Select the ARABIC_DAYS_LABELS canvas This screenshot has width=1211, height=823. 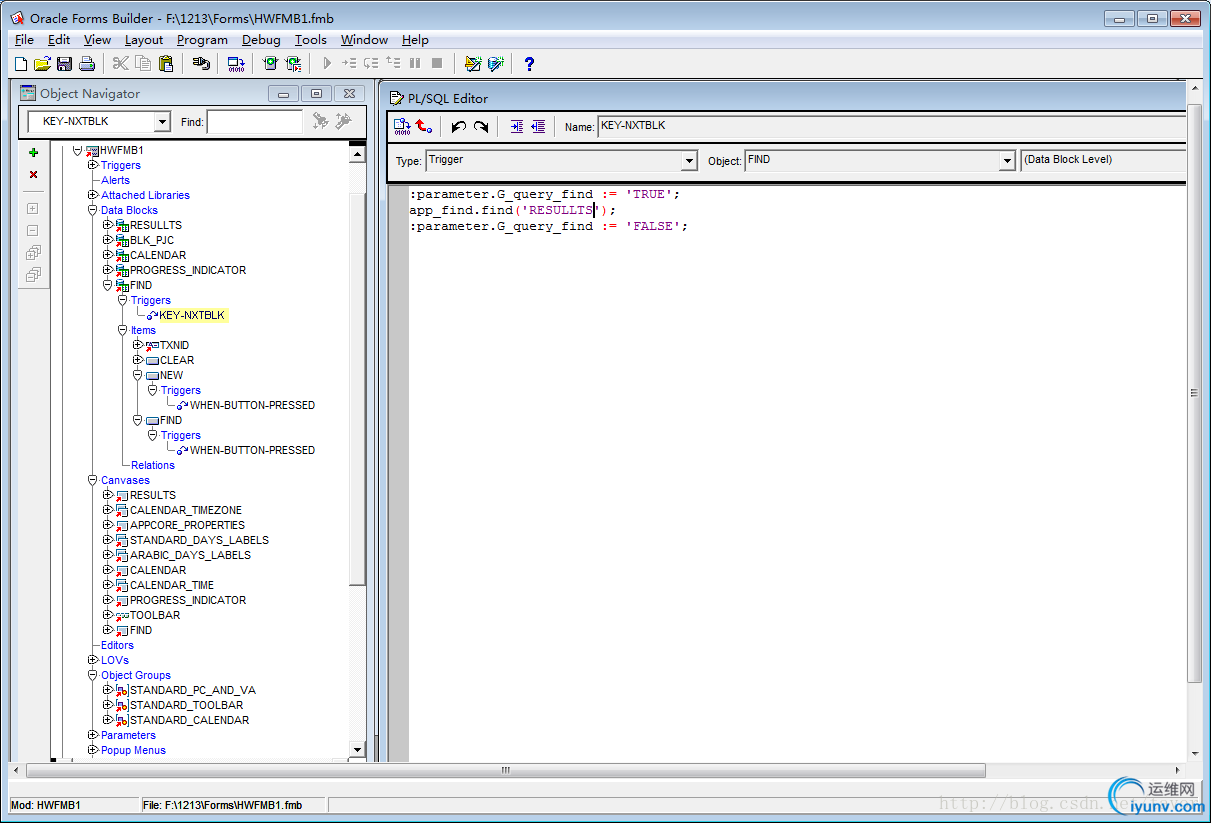coord(190,555)
